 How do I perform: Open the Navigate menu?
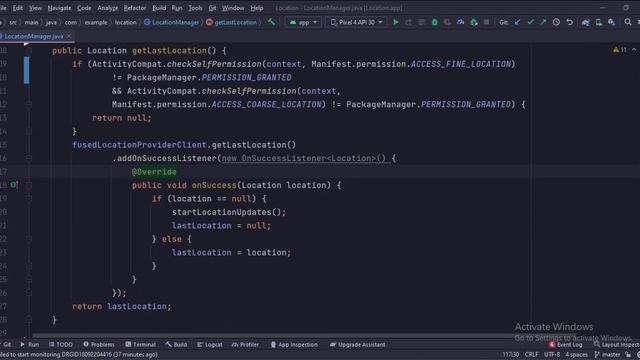pyautogui.click(x=59, y=8)
